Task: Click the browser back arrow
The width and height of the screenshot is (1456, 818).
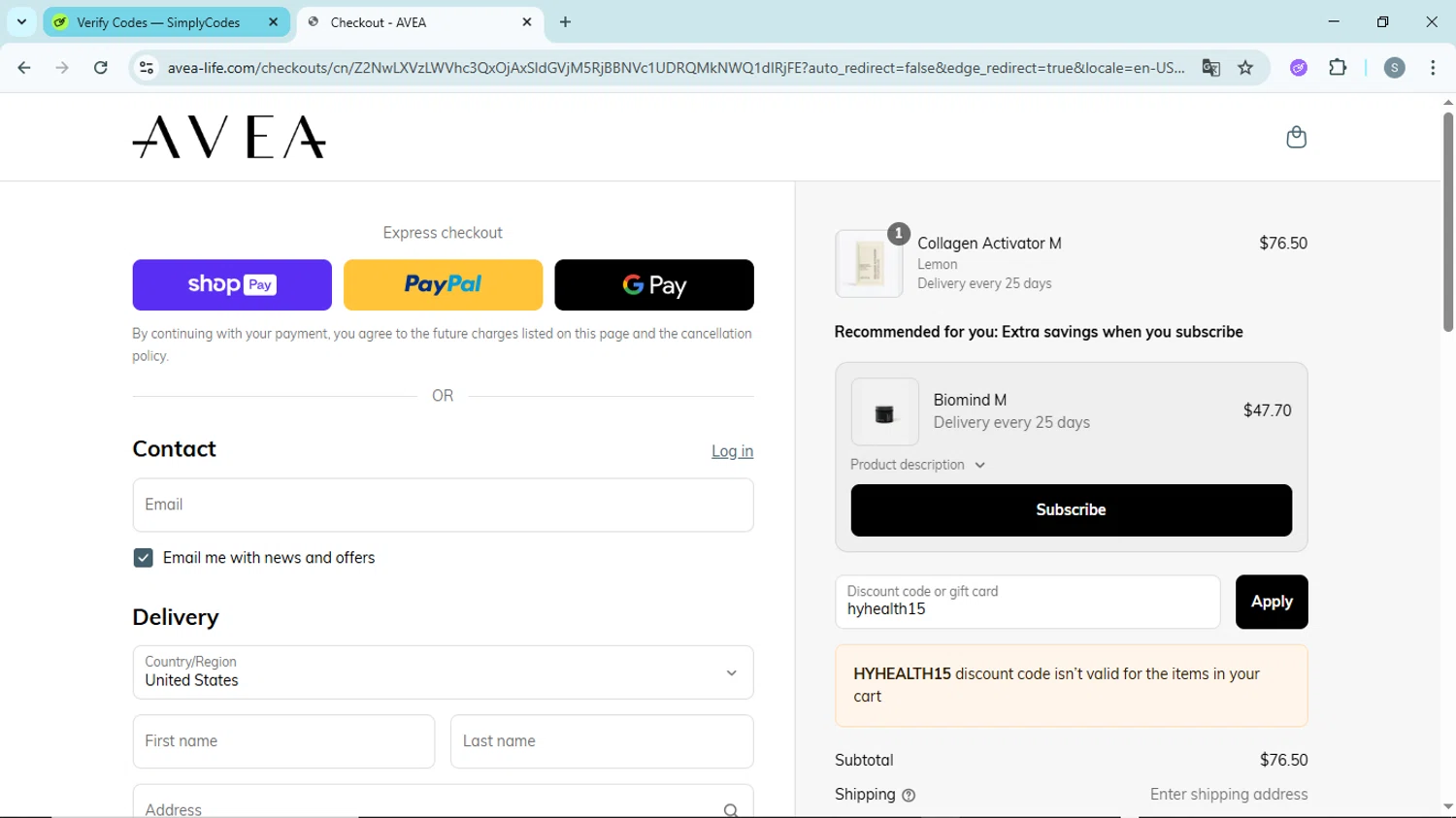Action: coord(24,68)
